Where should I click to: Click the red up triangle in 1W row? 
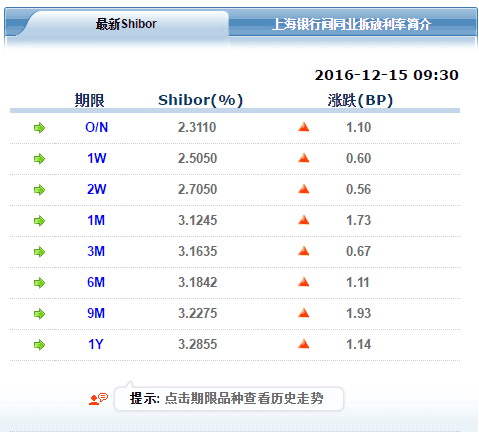point(304,158)
